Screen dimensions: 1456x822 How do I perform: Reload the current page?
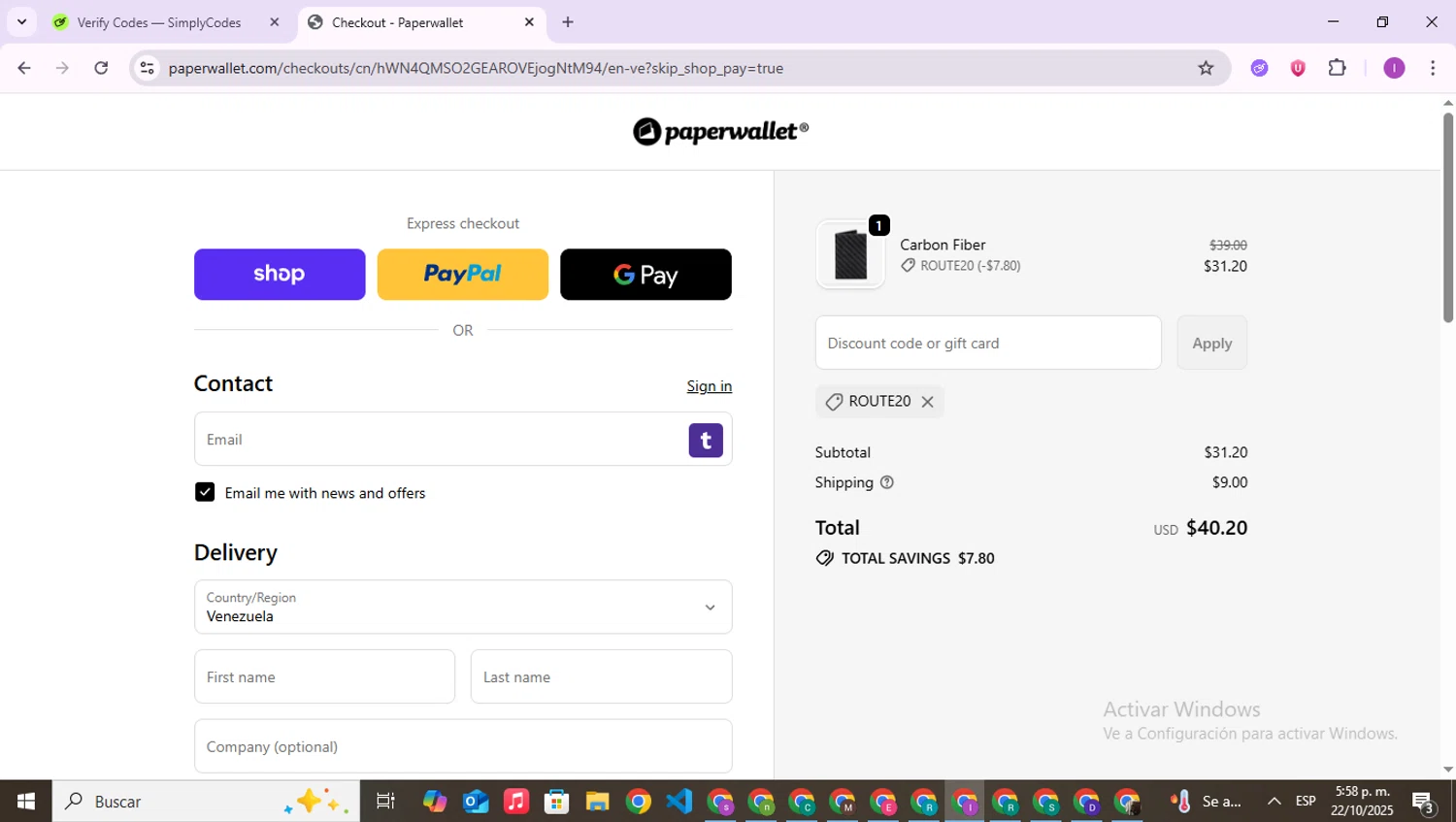[101, 68]
